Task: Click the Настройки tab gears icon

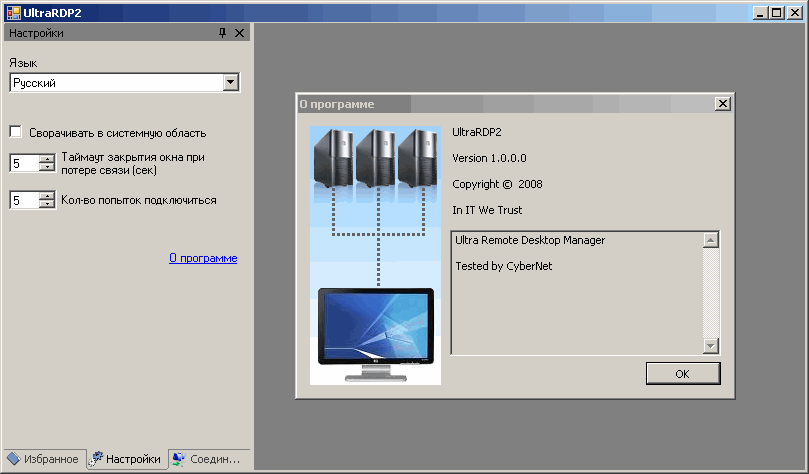Action: (95, 459)
